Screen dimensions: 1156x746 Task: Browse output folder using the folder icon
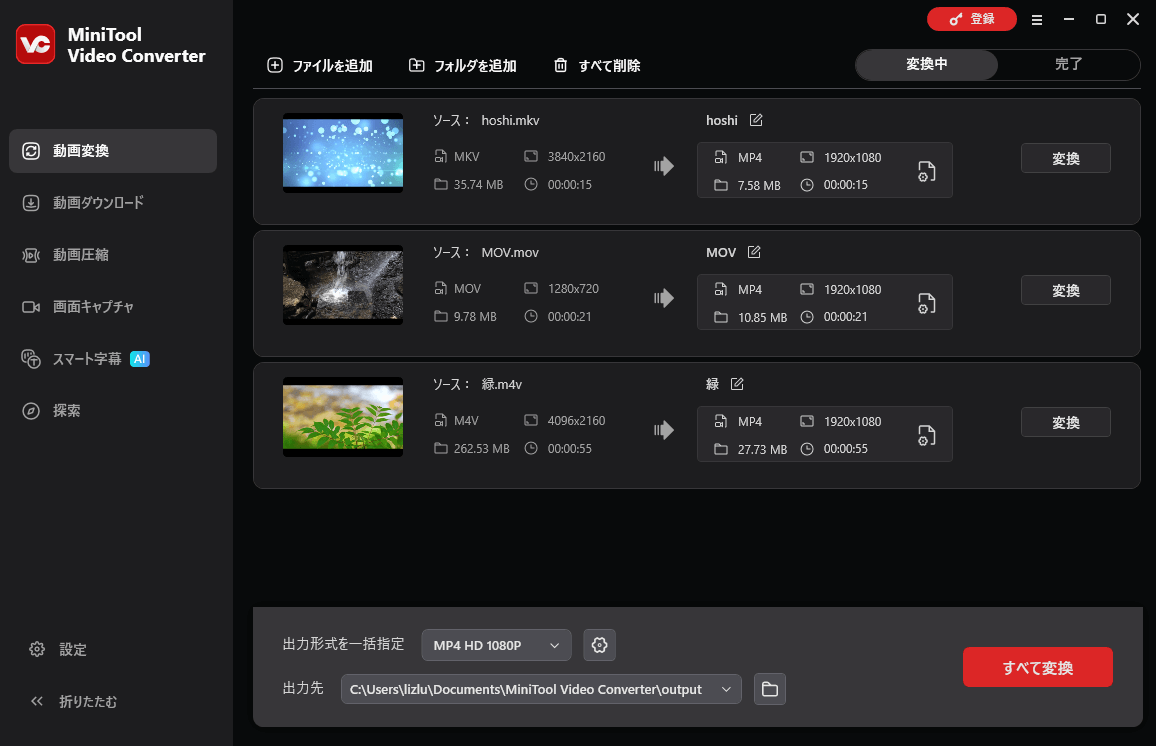click(x=769, y=689)
